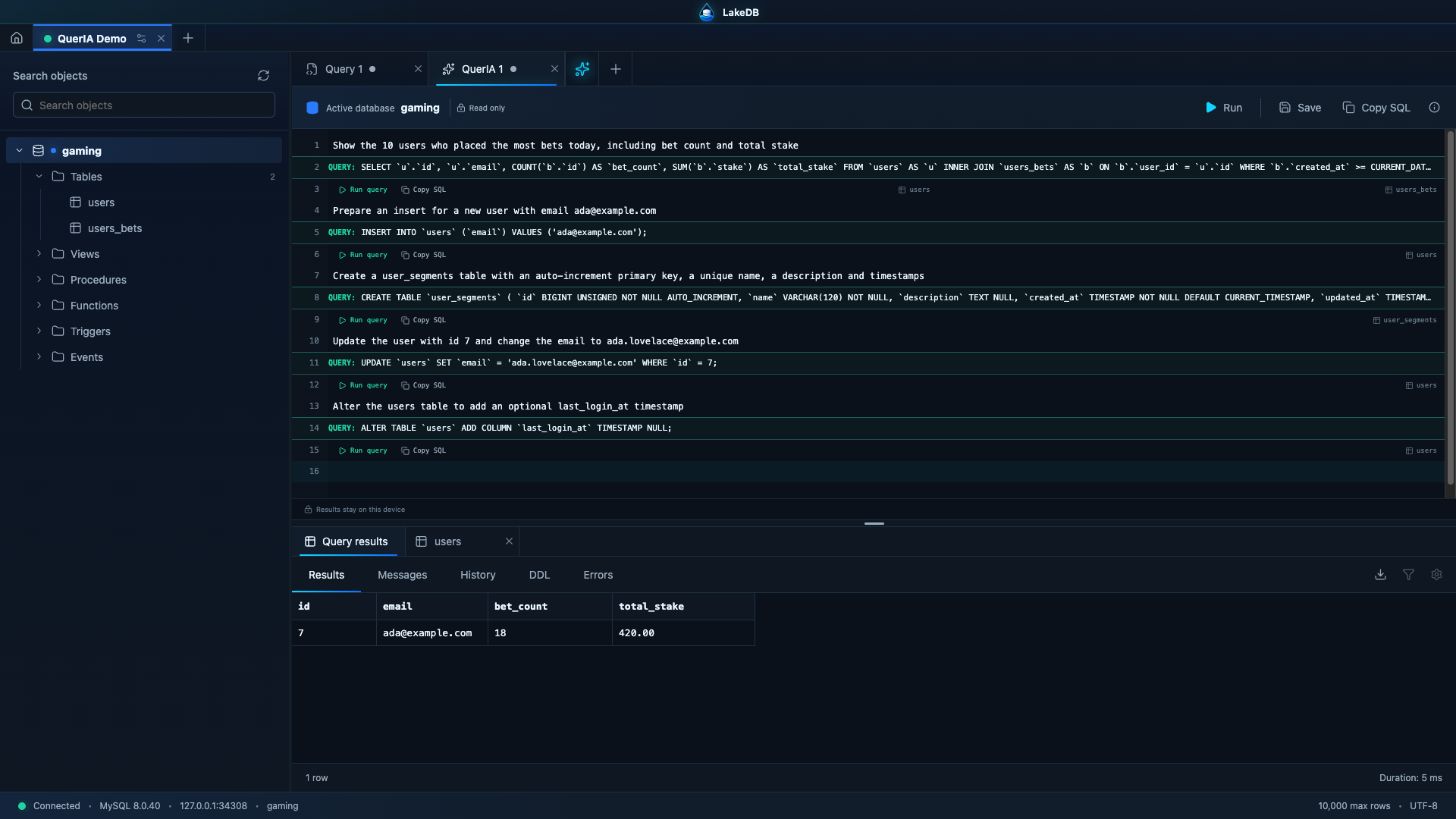Run query for the top bettors SELECT
1456x819 pixels.
pos(363,190)
